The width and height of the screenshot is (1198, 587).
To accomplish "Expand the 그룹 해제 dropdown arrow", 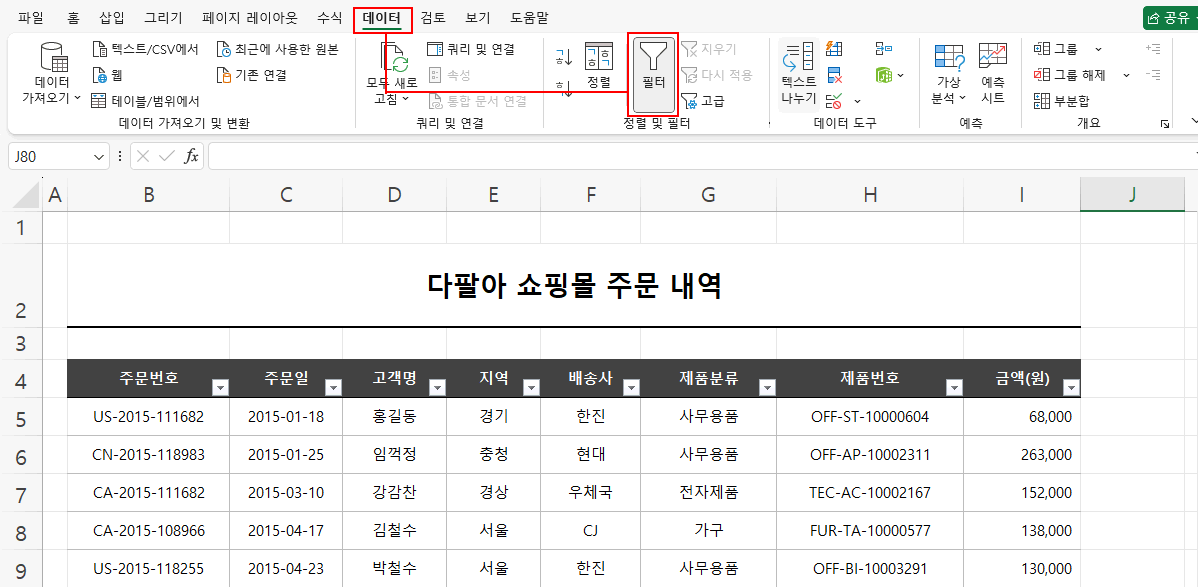I will coord(1125,75).
